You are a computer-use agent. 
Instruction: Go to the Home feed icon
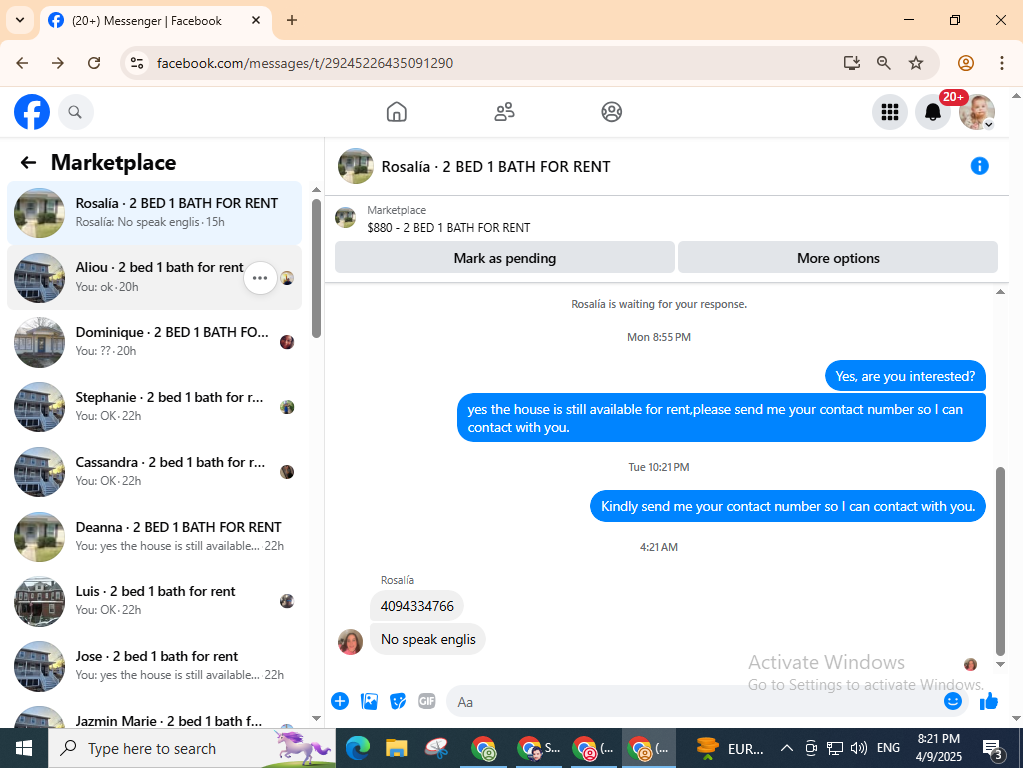point(397,112)
